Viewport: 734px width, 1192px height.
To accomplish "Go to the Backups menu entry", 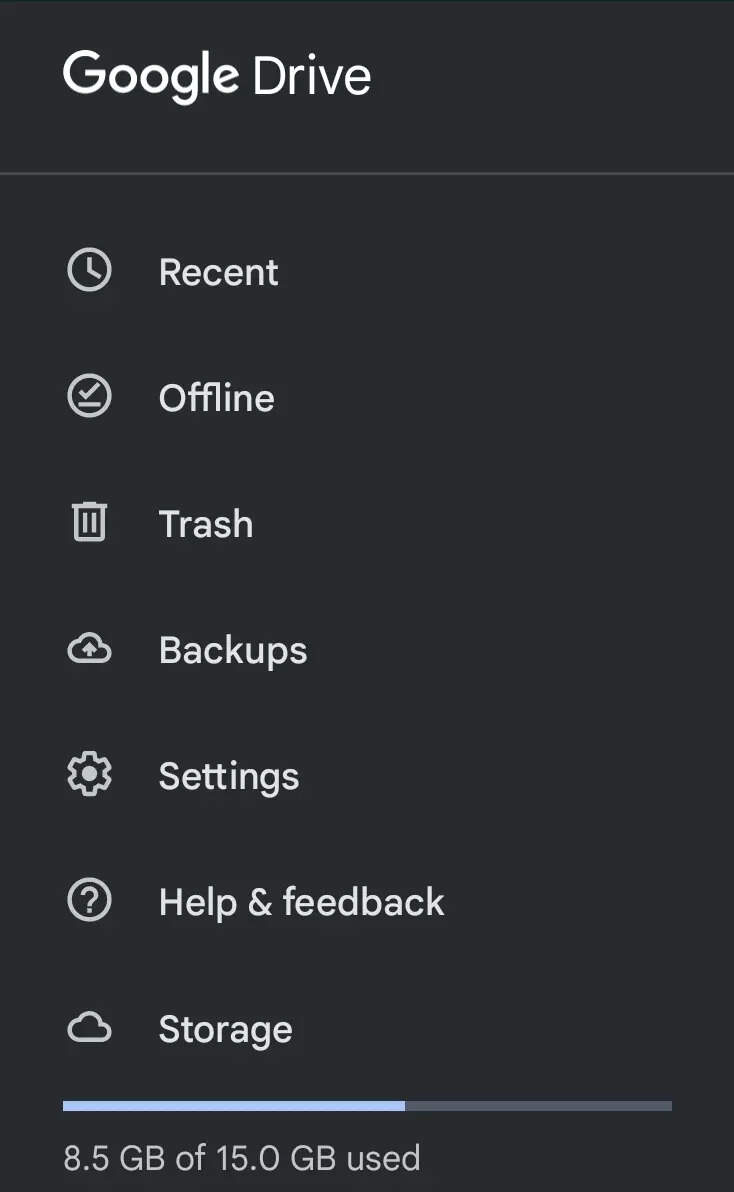I will click(367, 650).
